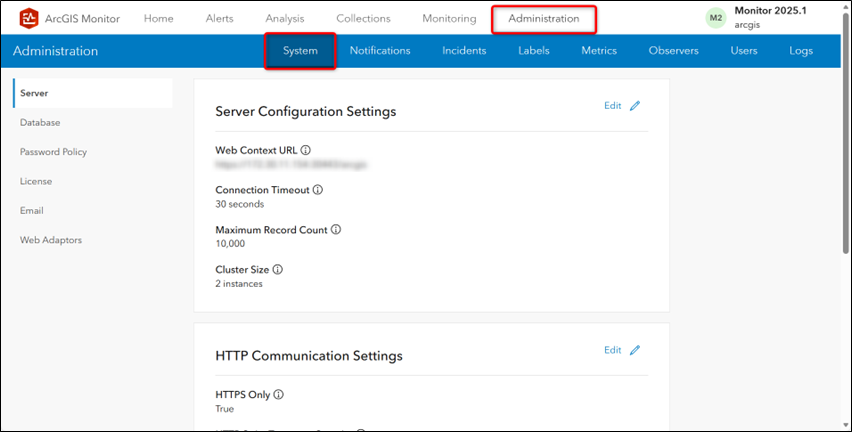Click the Cluster Size info icon
This screenshot has height=432, width=852.
click(278, 270)
